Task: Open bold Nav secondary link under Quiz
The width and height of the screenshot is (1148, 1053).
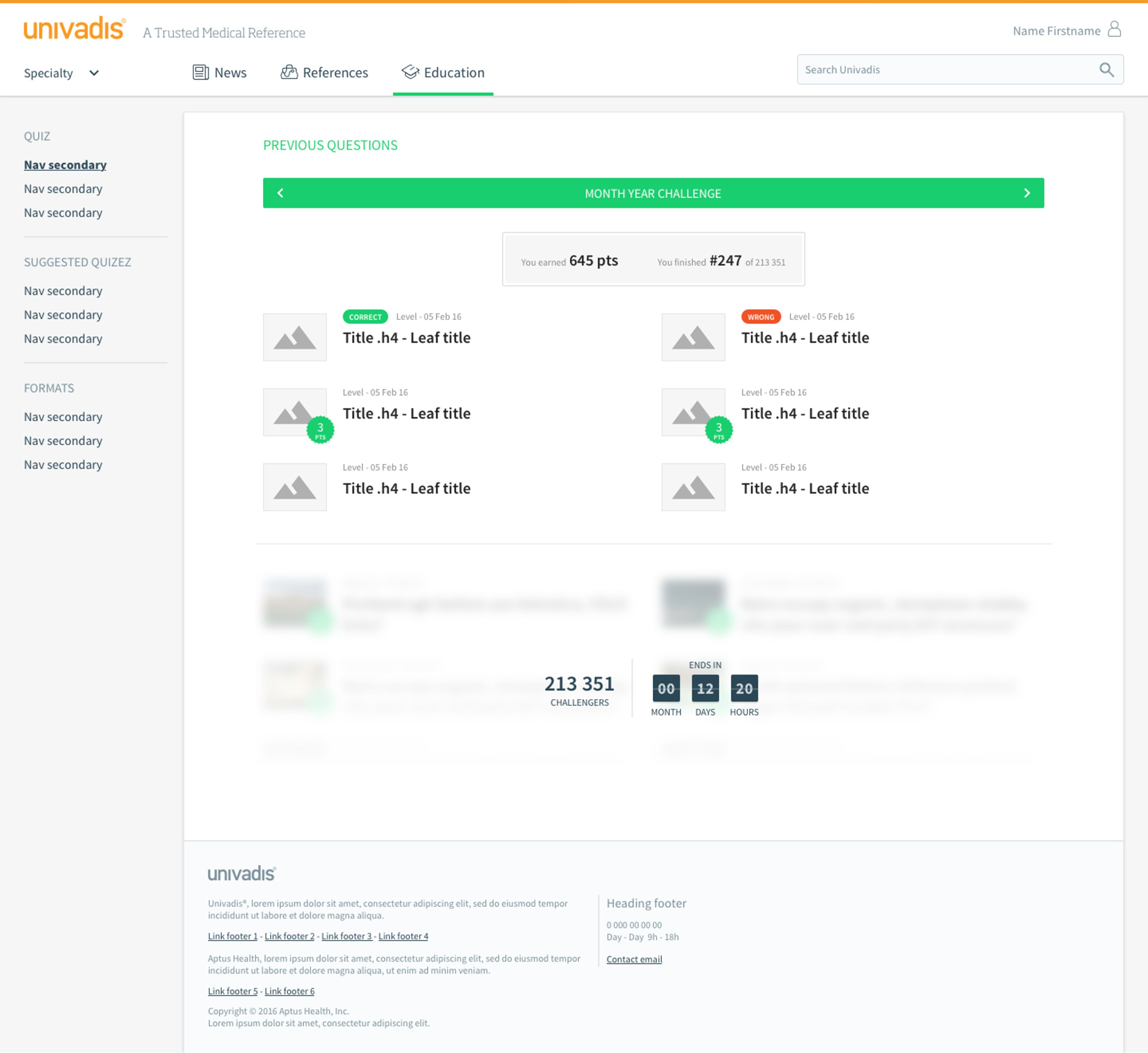Action: (x=65, y=165)
